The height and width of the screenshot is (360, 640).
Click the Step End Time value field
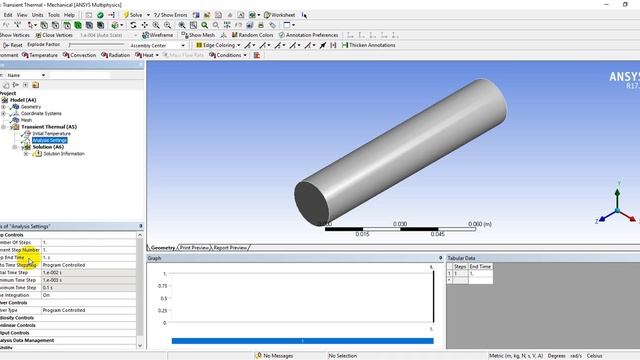pos(89,258)
